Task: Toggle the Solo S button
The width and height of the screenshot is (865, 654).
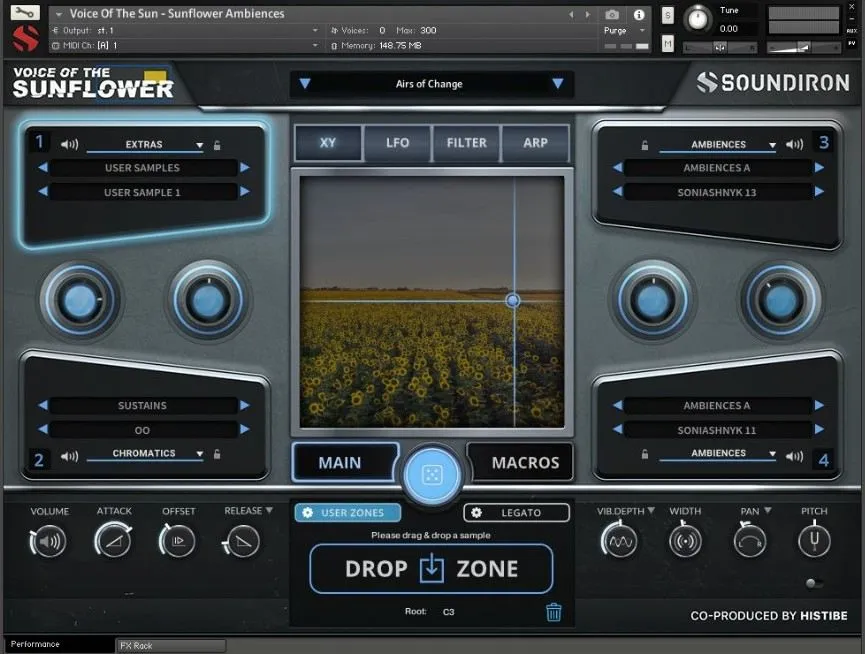Action: [668, 15]
